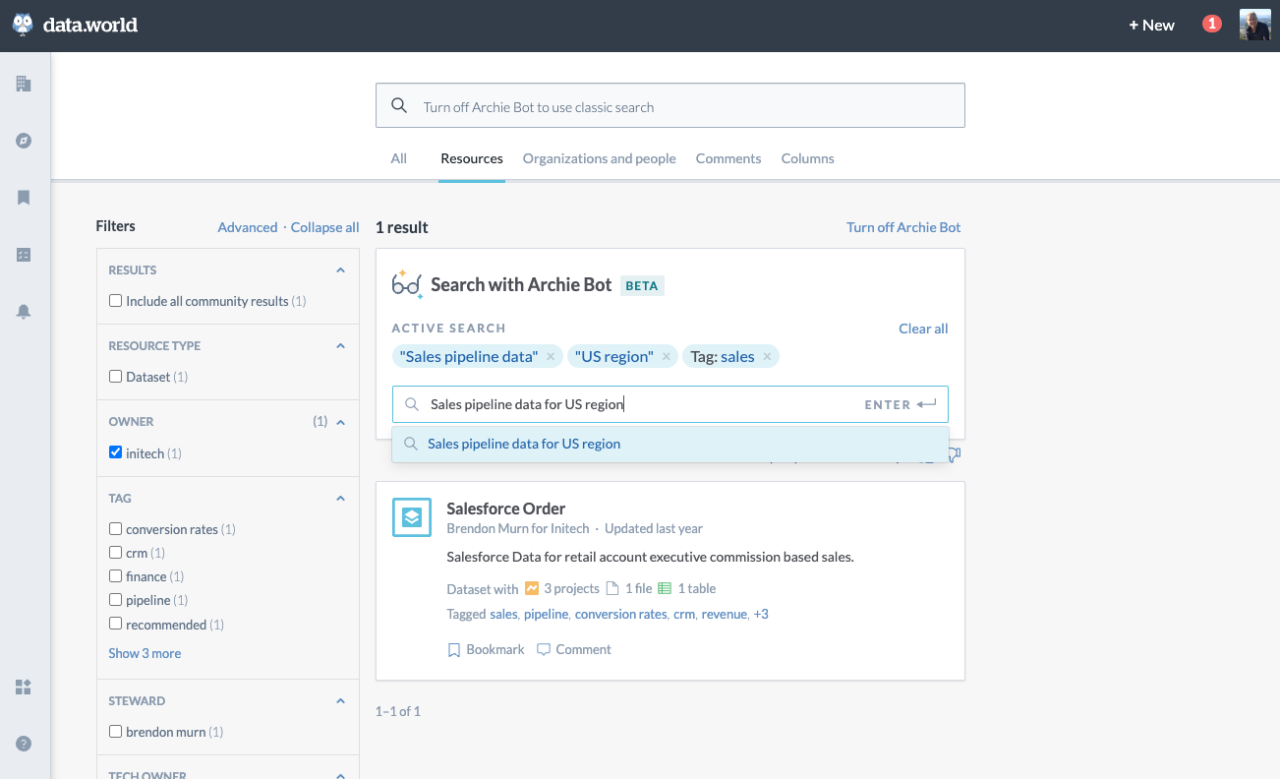
Task: Switch to the Comments tab
Action: 728,158
